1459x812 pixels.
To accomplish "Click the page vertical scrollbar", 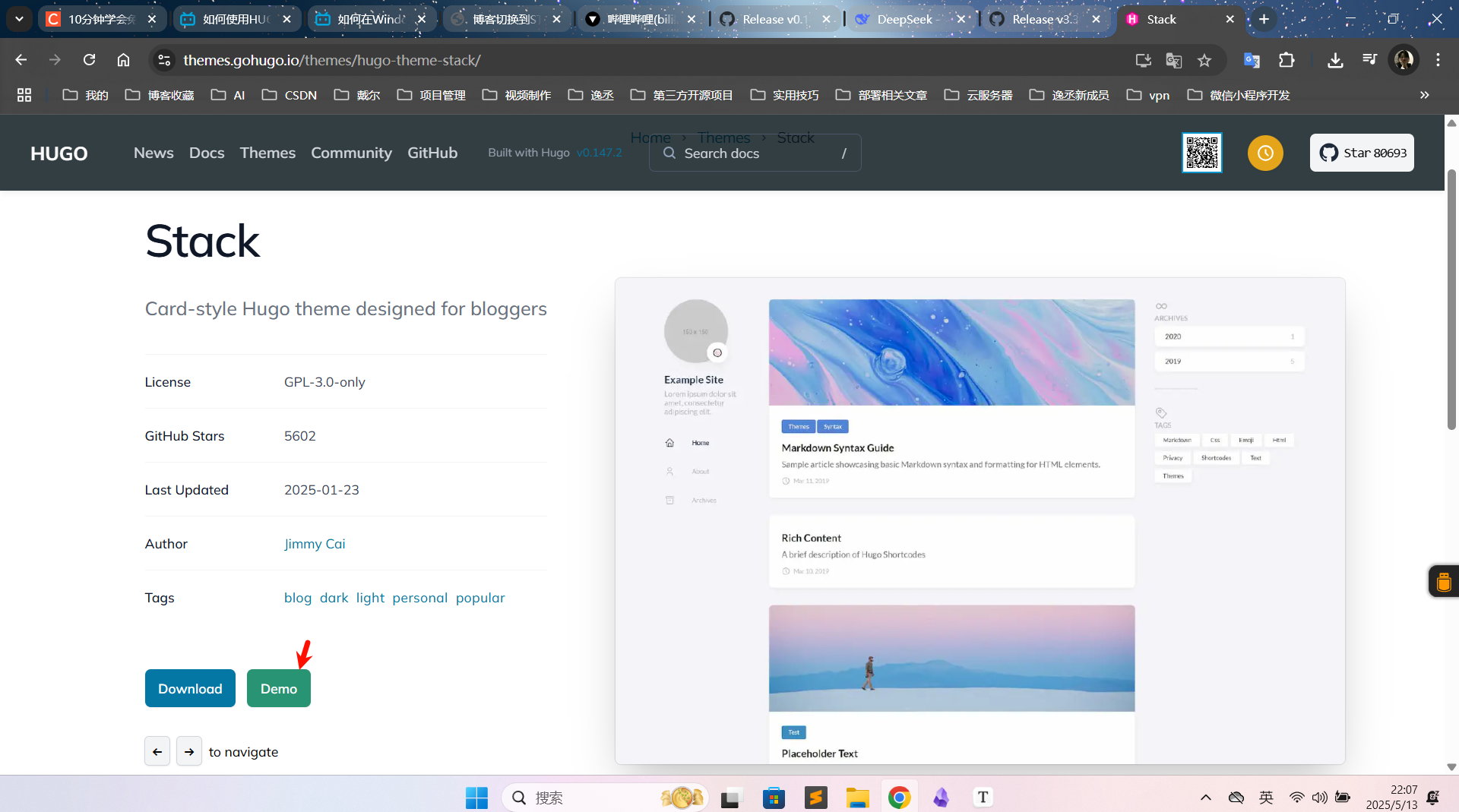I will click(x=1451, y=299).
